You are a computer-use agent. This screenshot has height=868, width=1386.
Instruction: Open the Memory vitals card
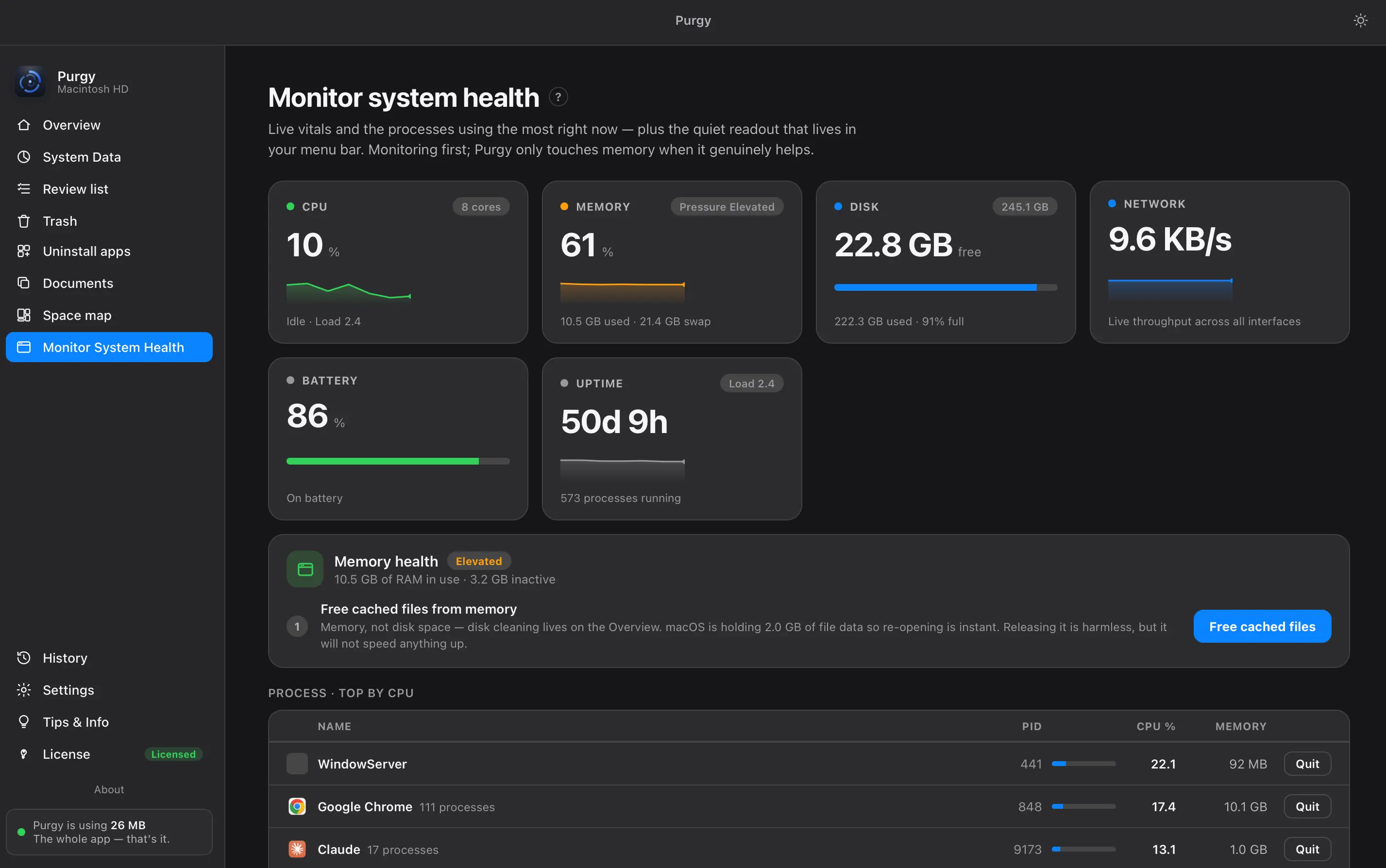pos(672,262)
